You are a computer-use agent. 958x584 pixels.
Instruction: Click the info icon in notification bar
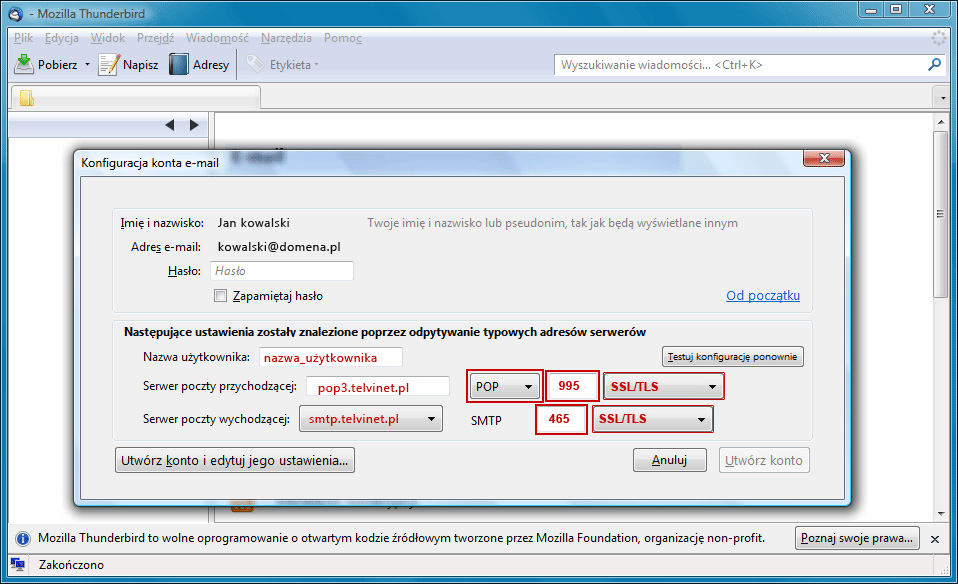click(23, 539)
